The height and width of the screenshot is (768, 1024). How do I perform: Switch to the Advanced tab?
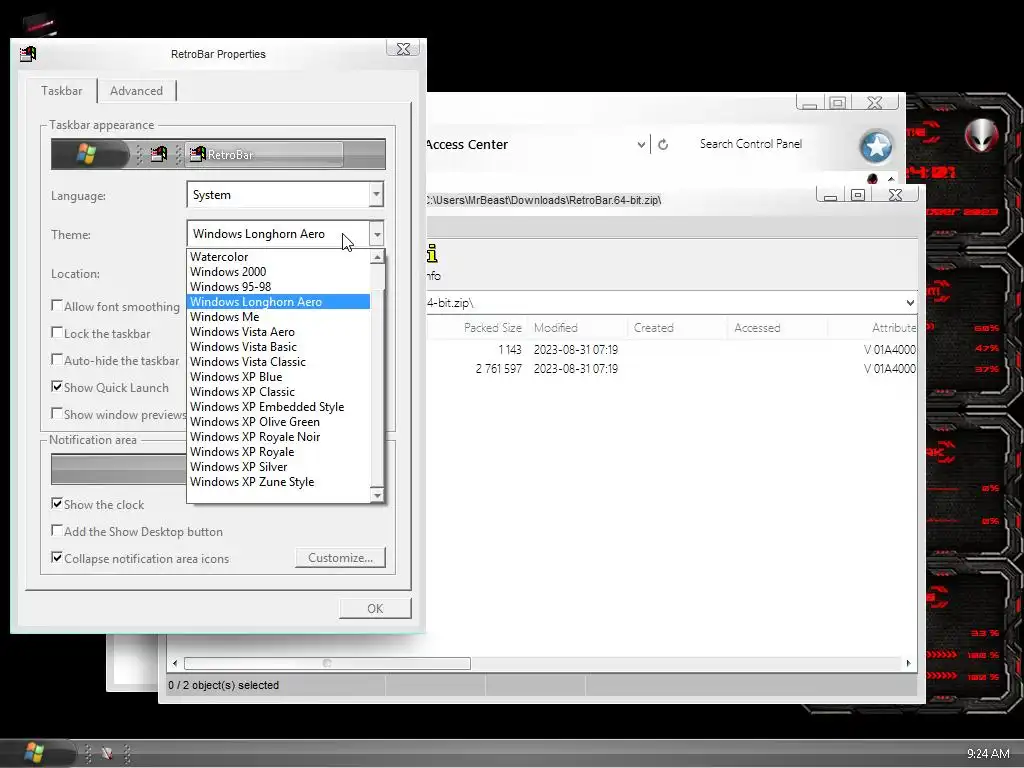tap(136, 91)
